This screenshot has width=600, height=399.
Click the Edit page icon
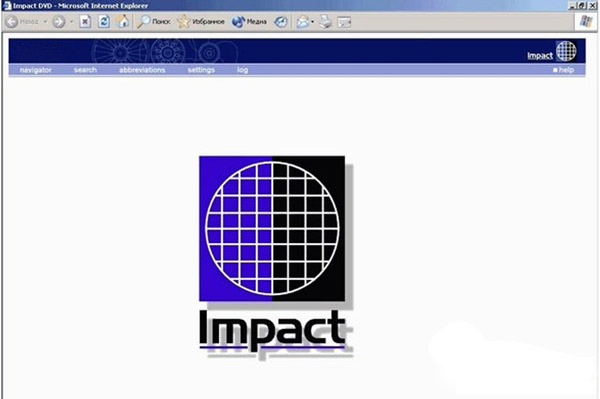point(344,22)
